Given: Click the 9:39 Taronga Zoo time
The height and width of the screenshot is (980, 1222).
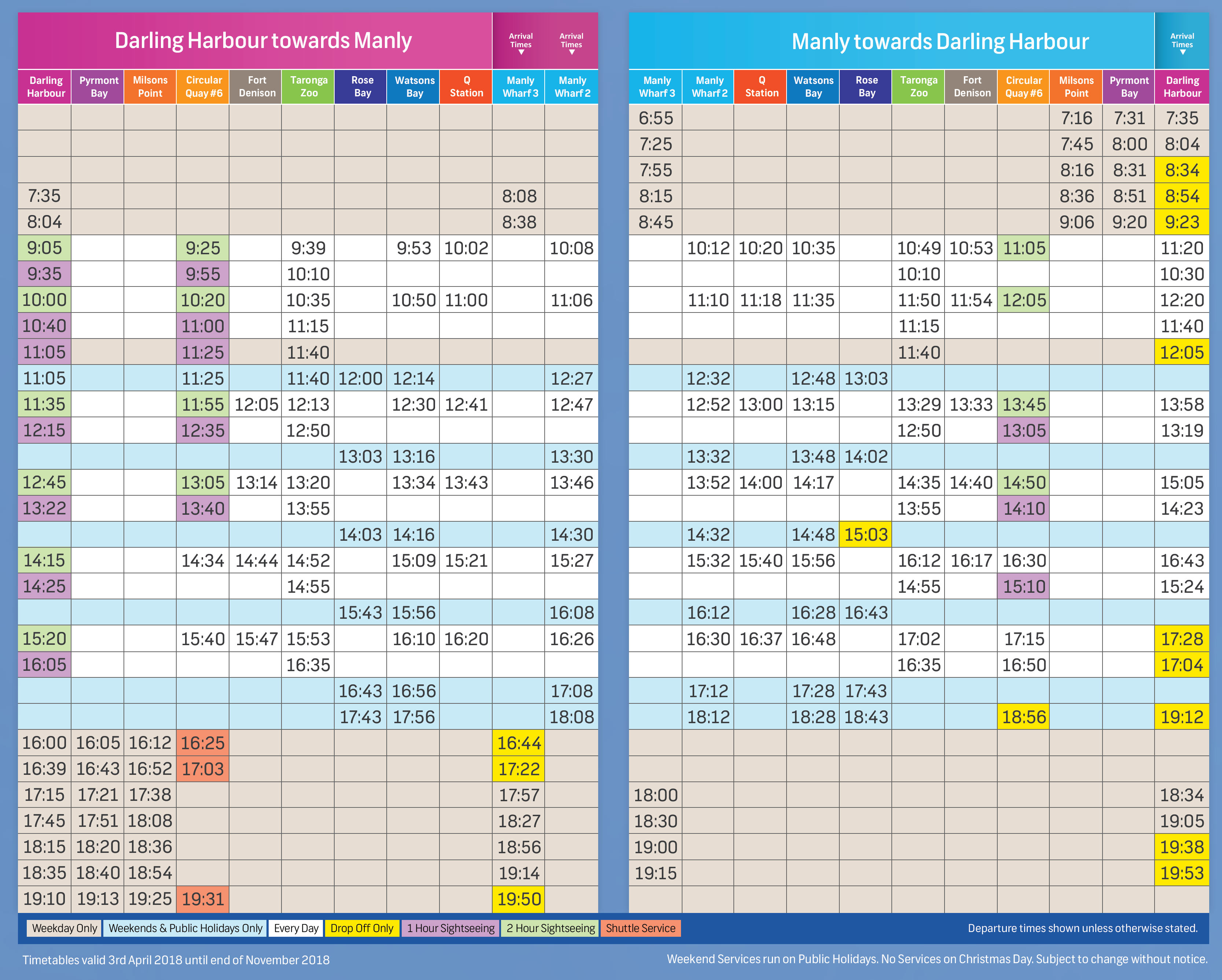Looking at the screenshot, I should tap(308, 248).
